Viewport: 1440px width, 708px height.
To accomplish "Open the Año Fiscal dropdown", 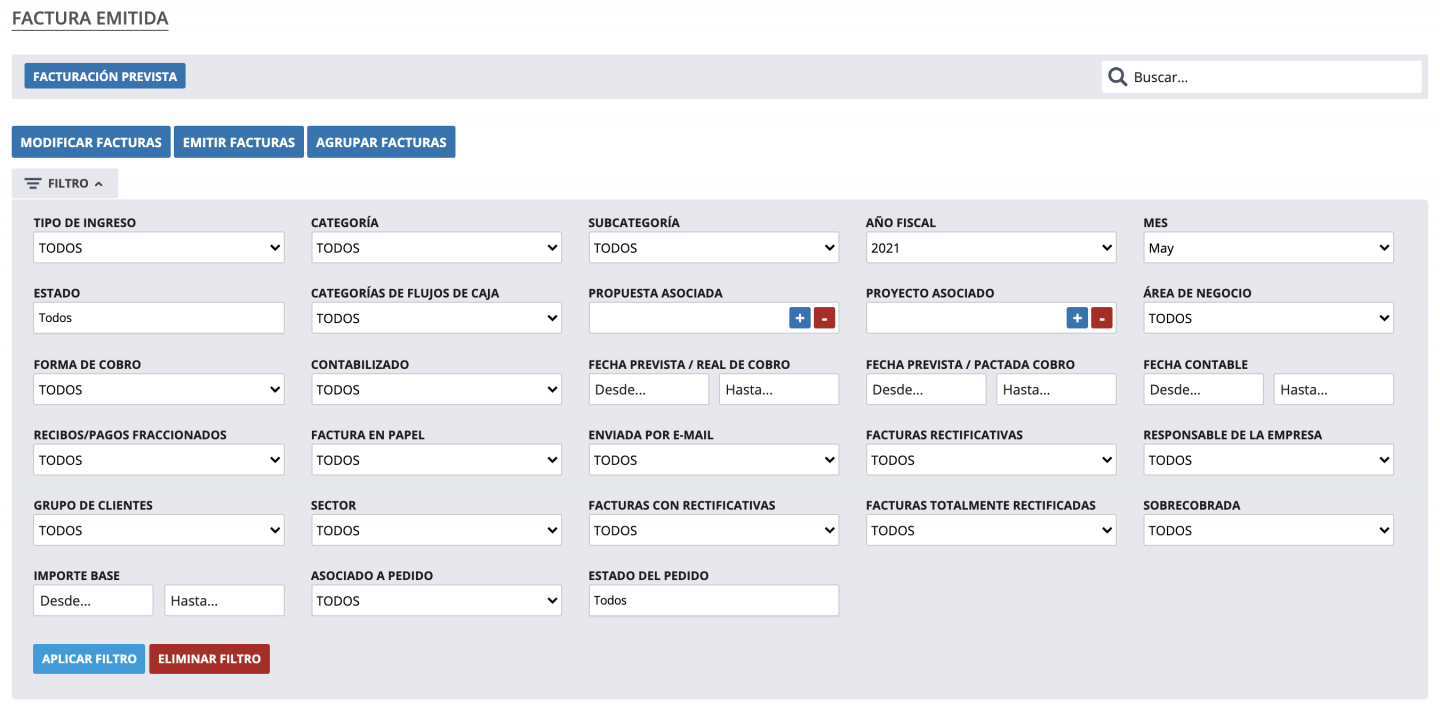I will click(x=990, y=248).
